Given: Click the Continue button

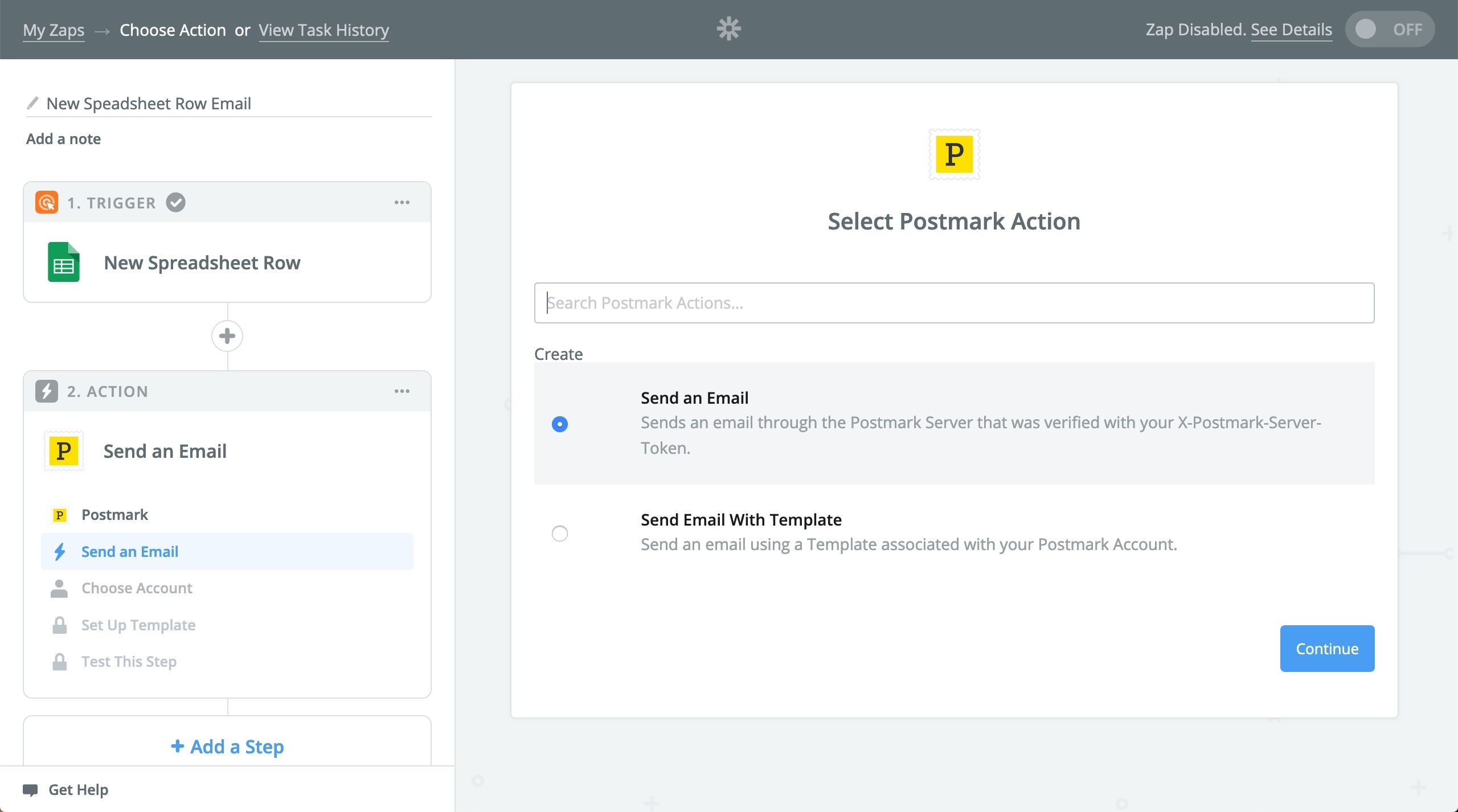Looking at the screenshot, I should (x=1327, y=649).
